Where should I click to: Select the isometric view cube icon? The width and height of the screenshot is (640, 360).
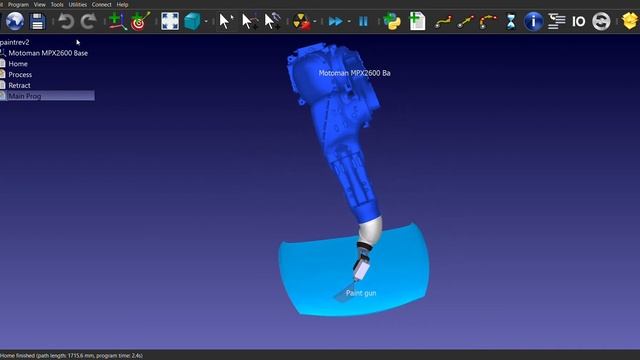click(192, 21)
